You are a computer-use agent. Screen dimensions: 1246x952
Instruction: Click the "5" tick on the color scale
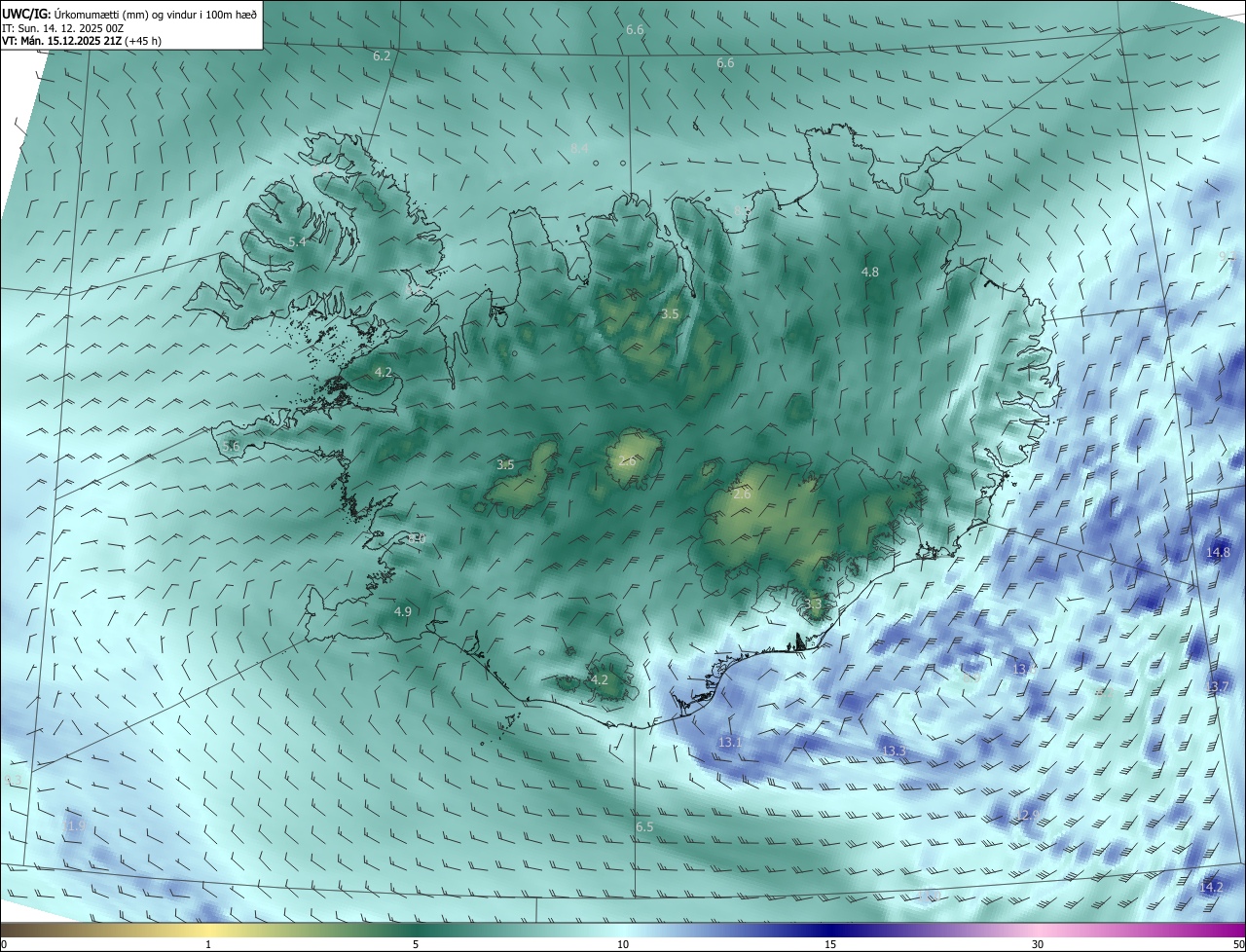coord(416,944)
